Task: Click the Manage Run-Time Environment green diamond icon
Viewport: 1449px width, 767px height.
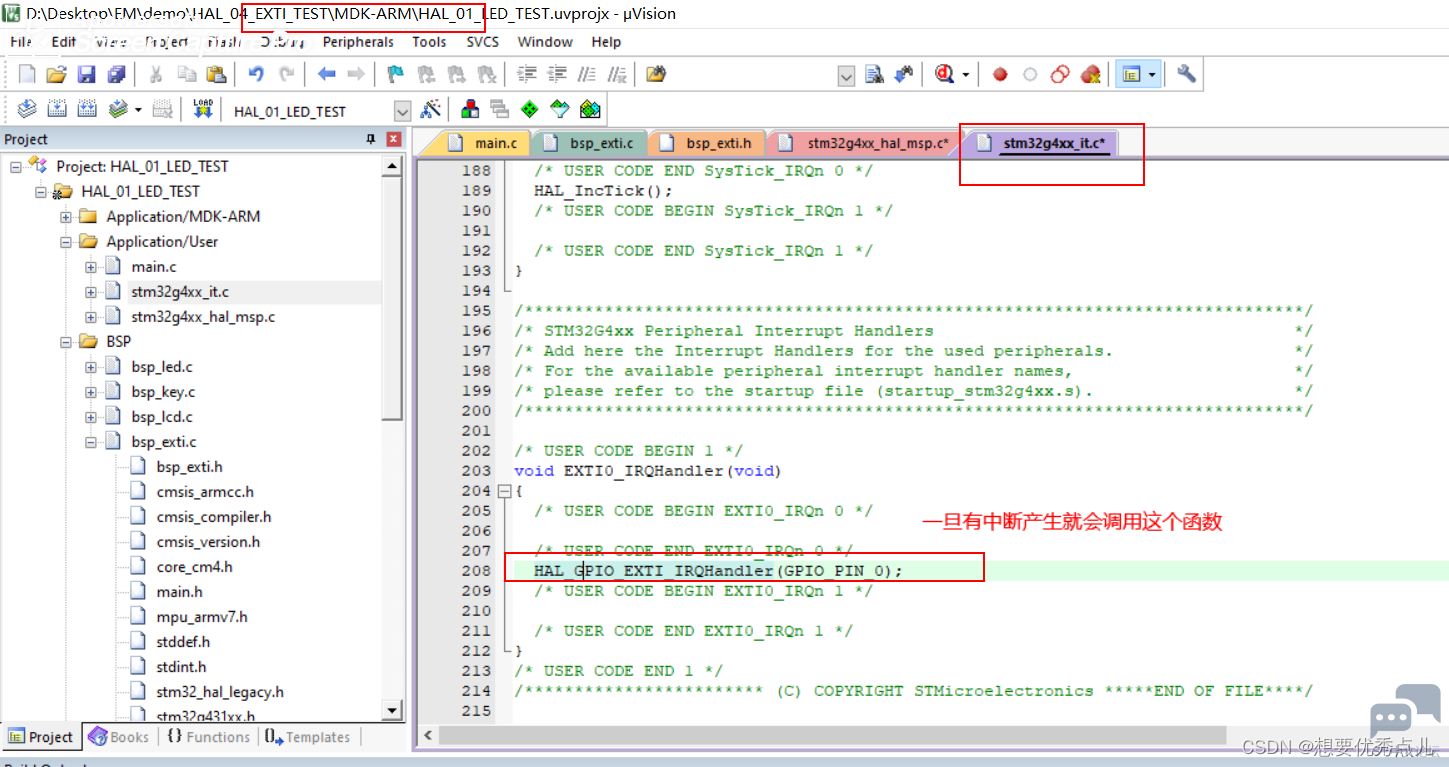Action: pyautogui.click(x=530, y=109)
